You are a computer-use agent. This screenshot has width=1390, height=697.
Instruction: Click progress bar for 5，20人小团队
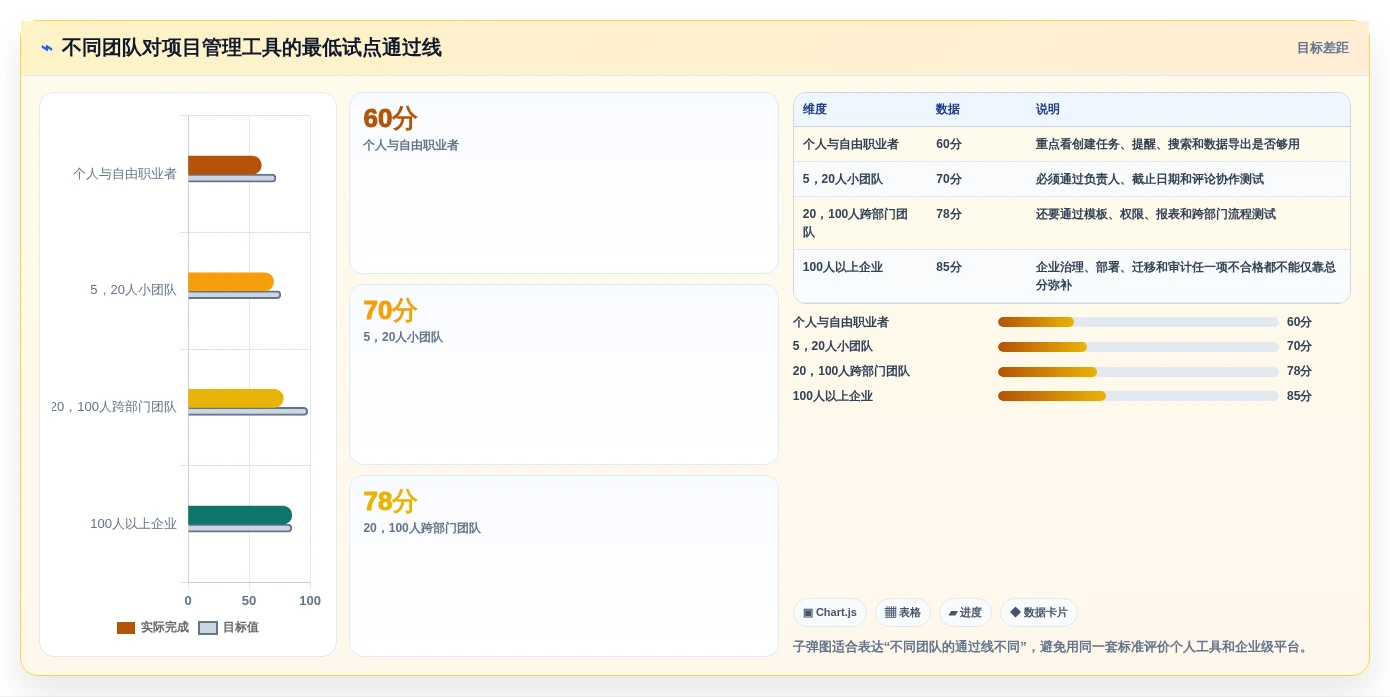coord(1138,347)
